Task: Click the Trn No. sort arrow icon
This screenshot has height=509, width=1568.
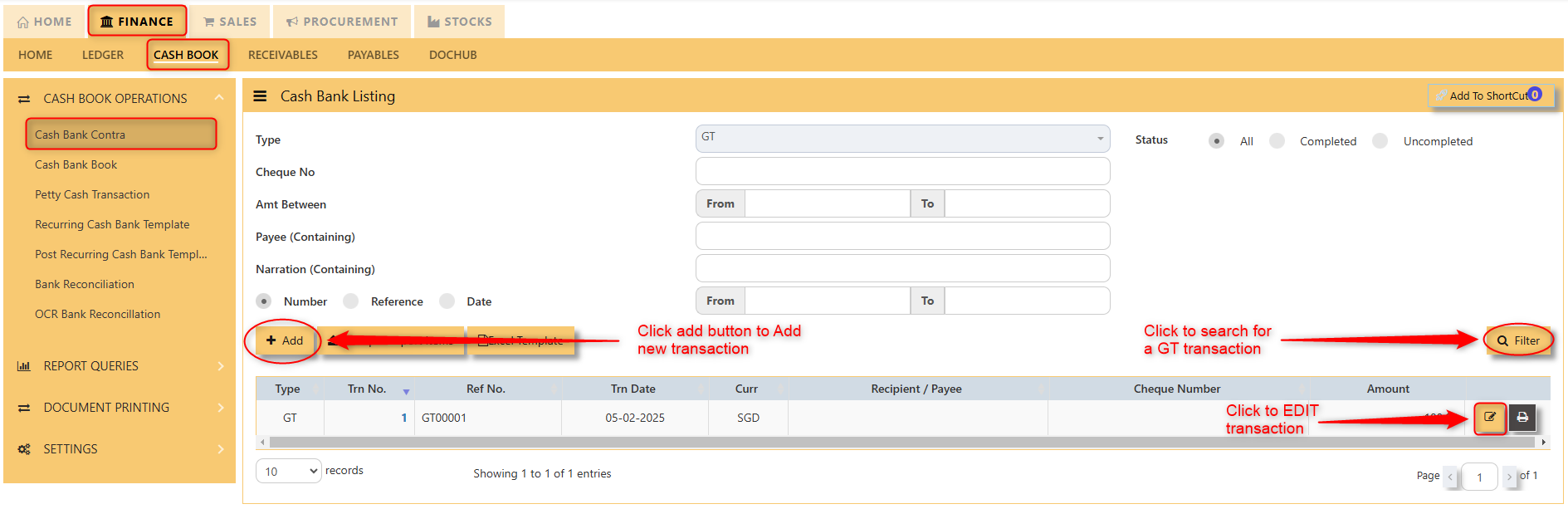Action: coord(406,391)
